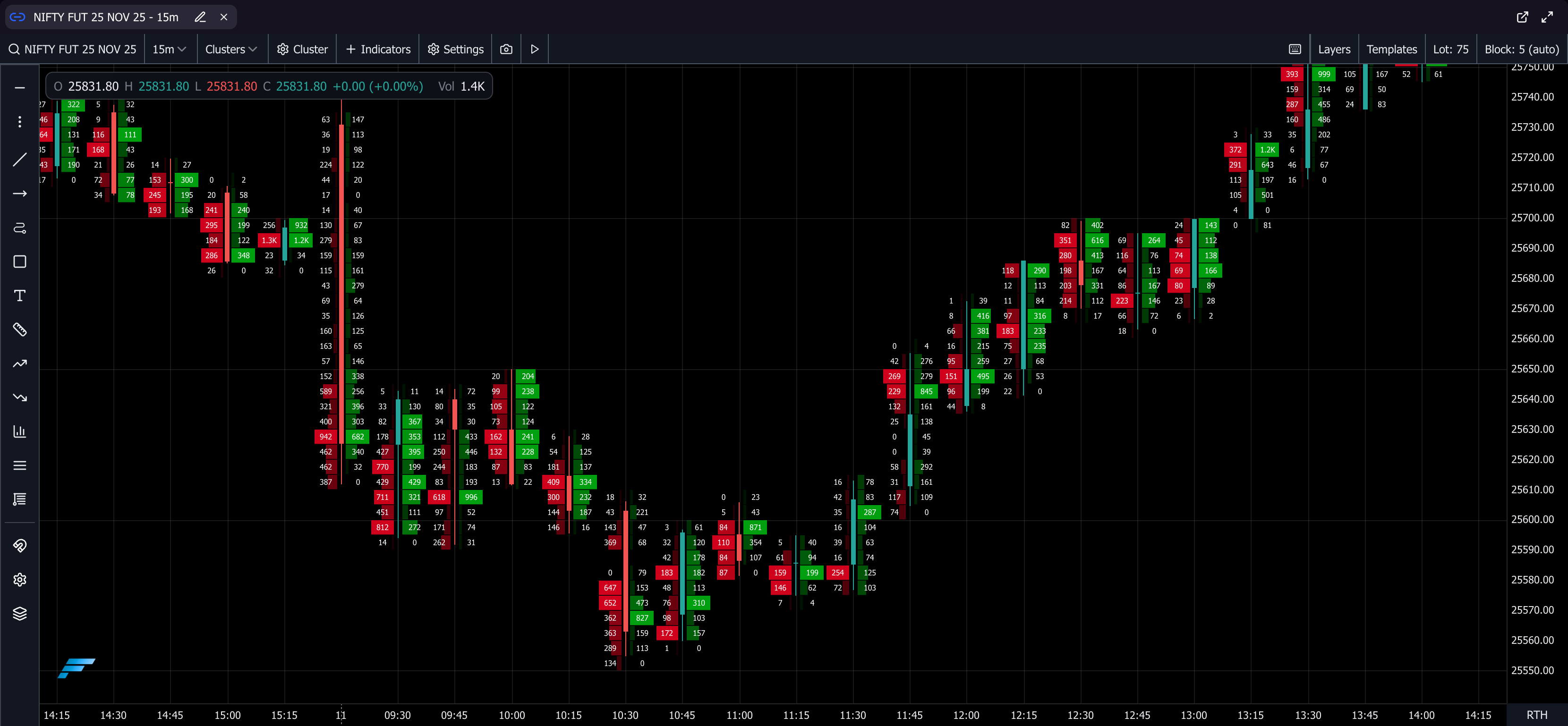Toggle the magnet snap tool
Screen dimensions: 1568x726
coord(20,545)
